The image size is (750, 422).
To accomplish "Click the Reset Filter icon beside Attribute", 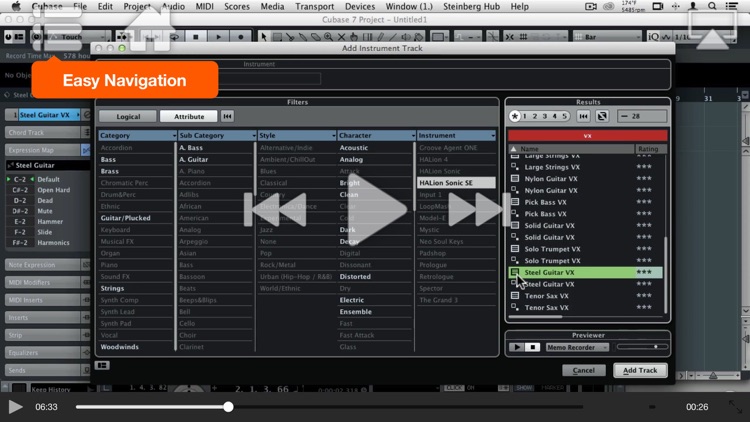I will click(227, 116).
